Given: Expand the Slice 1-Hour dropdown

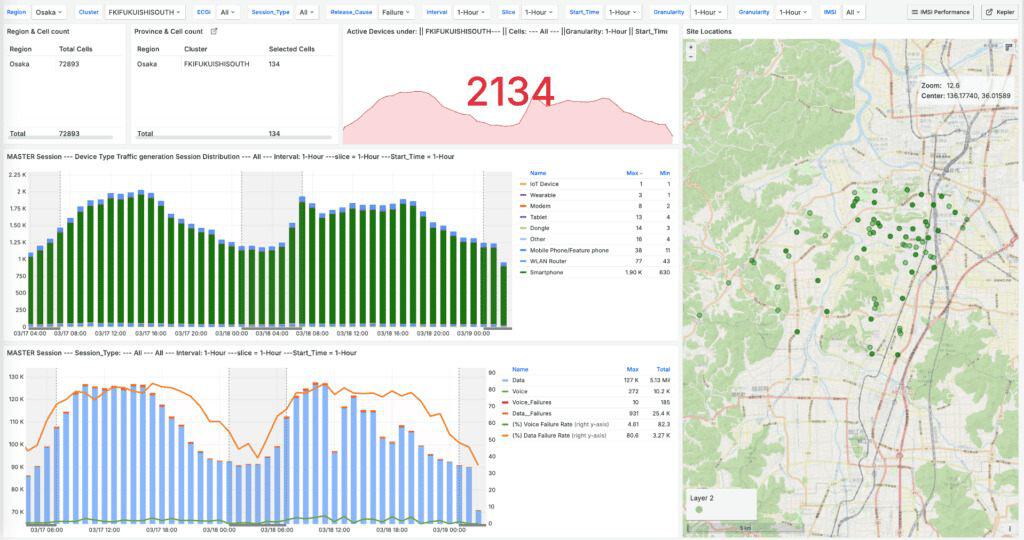Looking at the screenshot, I should point(539,12).
